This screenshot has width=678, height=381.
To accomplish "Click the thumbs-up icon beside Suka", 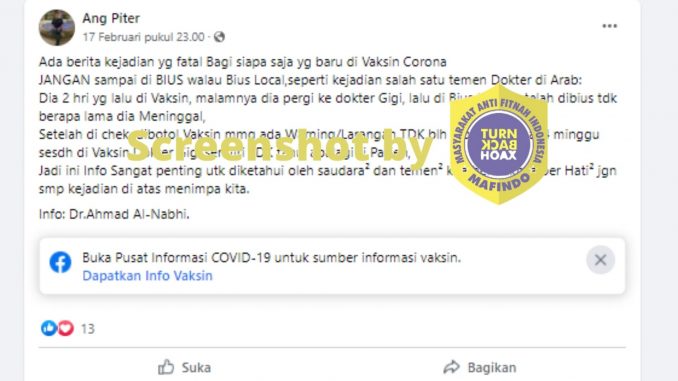I will pos(166,367).
